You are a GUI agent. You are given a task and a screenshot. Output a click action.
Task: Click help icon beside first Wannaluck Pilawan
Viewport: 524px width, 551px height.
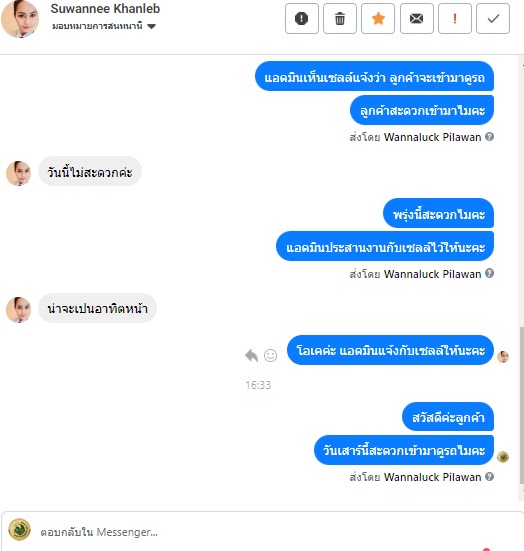490,137
